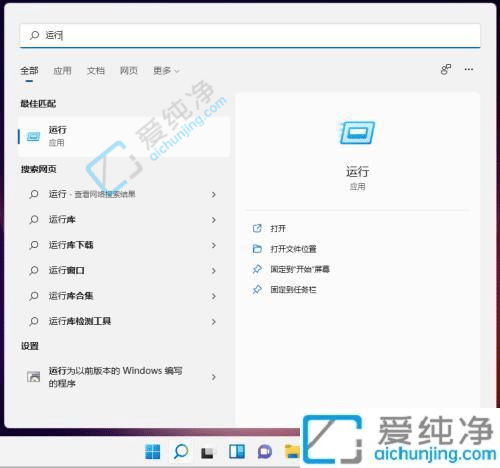500x468 pixels.
Task: Switch to the 网页 tab
Action: pos(129,71)
